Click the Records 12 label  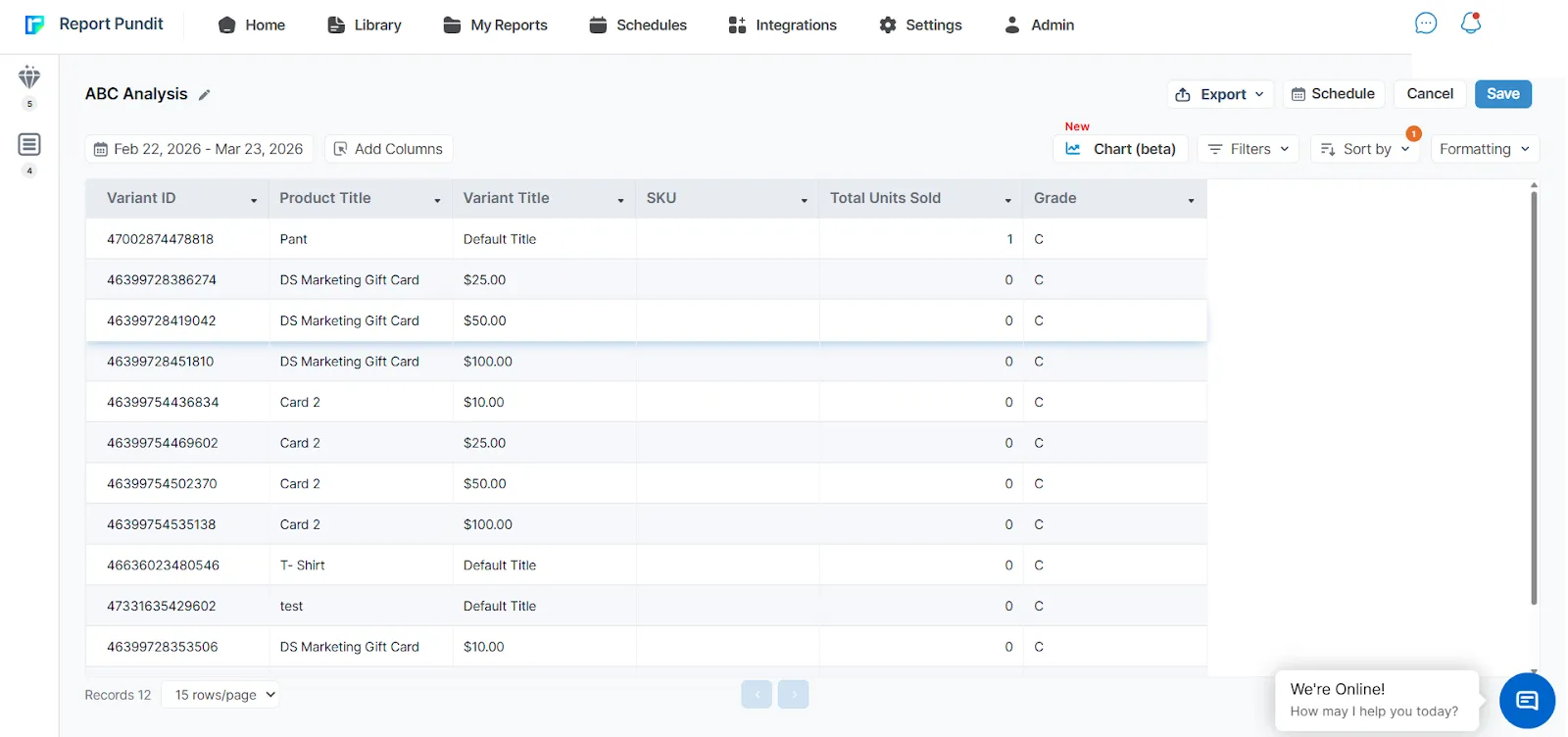[x=118, y=695]
